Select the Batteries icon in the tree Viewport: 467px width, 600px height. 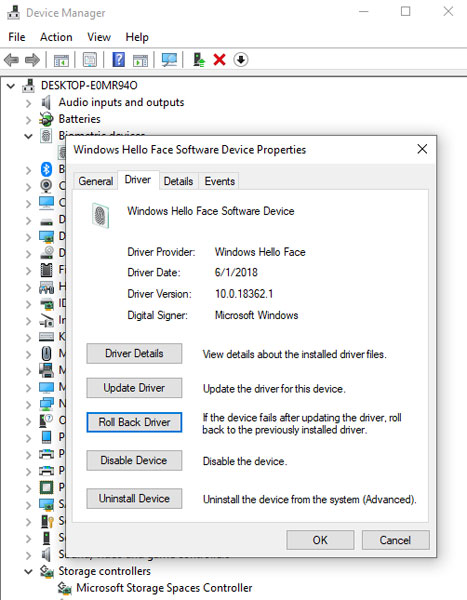click(x=46, y=119)
